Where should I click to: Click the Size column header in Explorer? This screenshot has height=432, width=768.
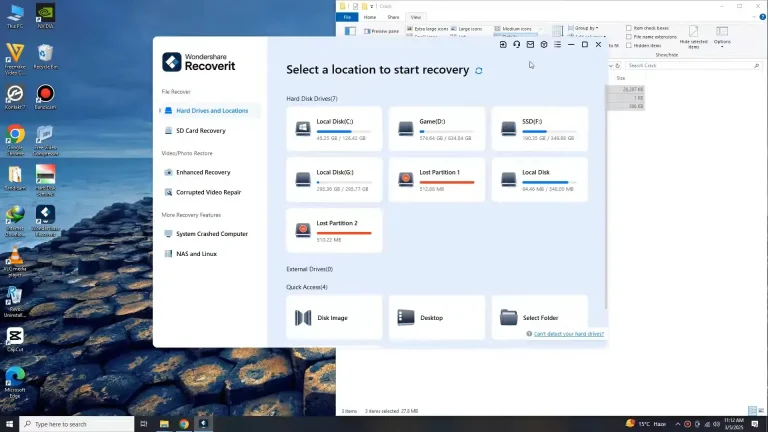621,78
